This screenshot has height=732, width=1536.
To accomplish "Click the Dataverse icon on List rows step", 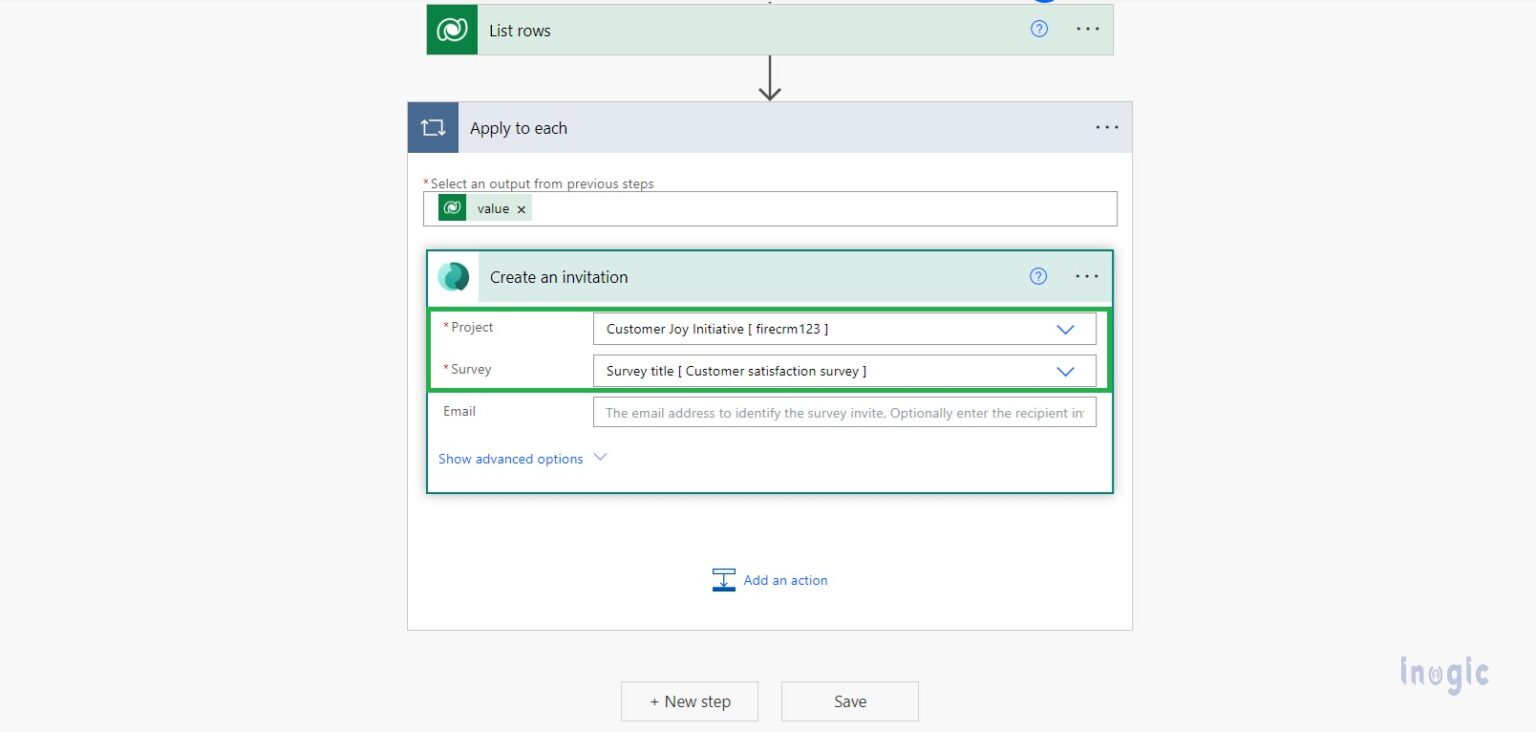I will pos(452,29).
